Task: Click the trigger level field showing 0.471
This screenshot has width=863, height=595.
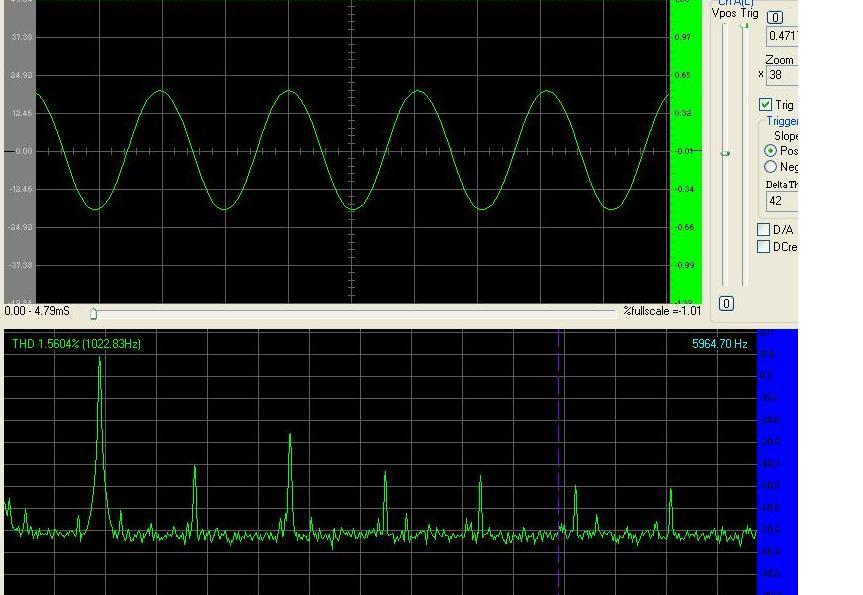Action: click(782, 36)
